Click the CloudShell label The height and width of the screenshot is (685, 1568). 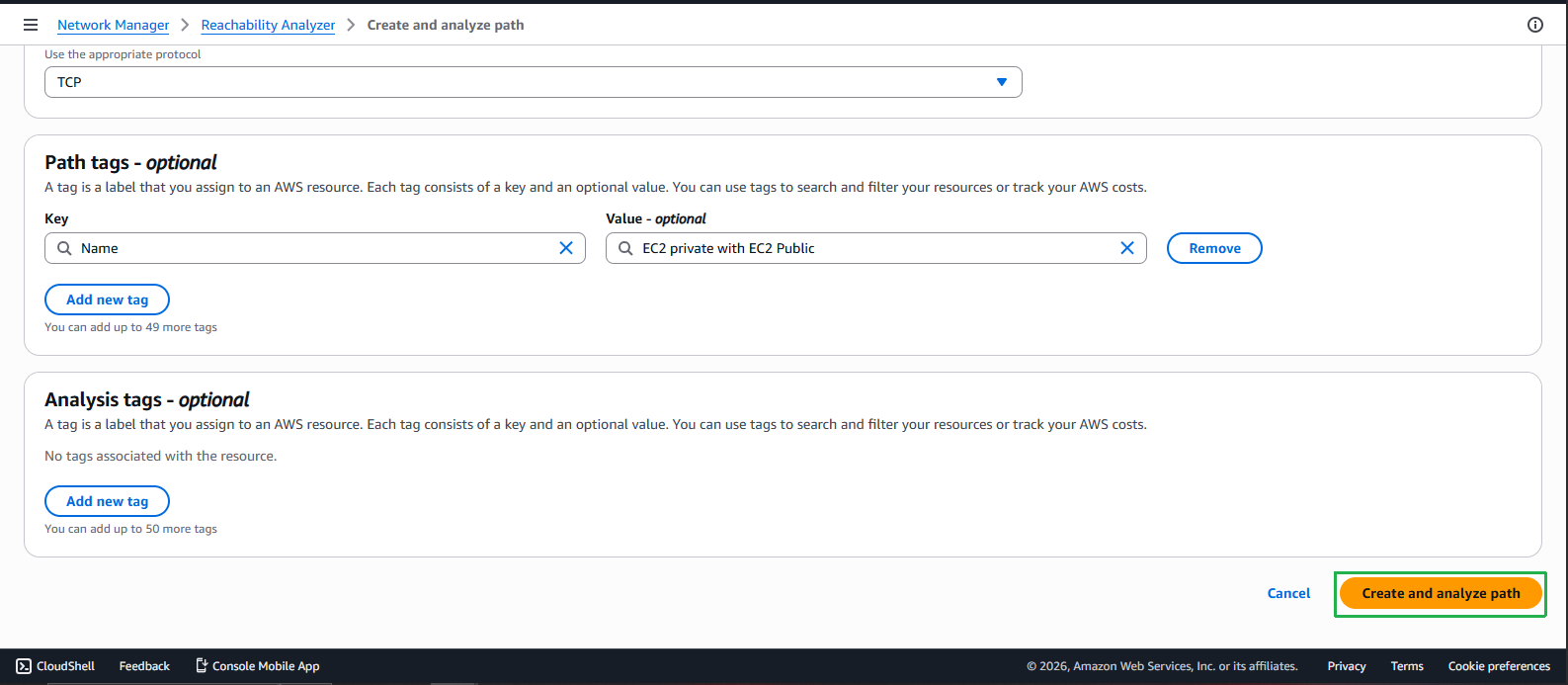coord(65,666)
